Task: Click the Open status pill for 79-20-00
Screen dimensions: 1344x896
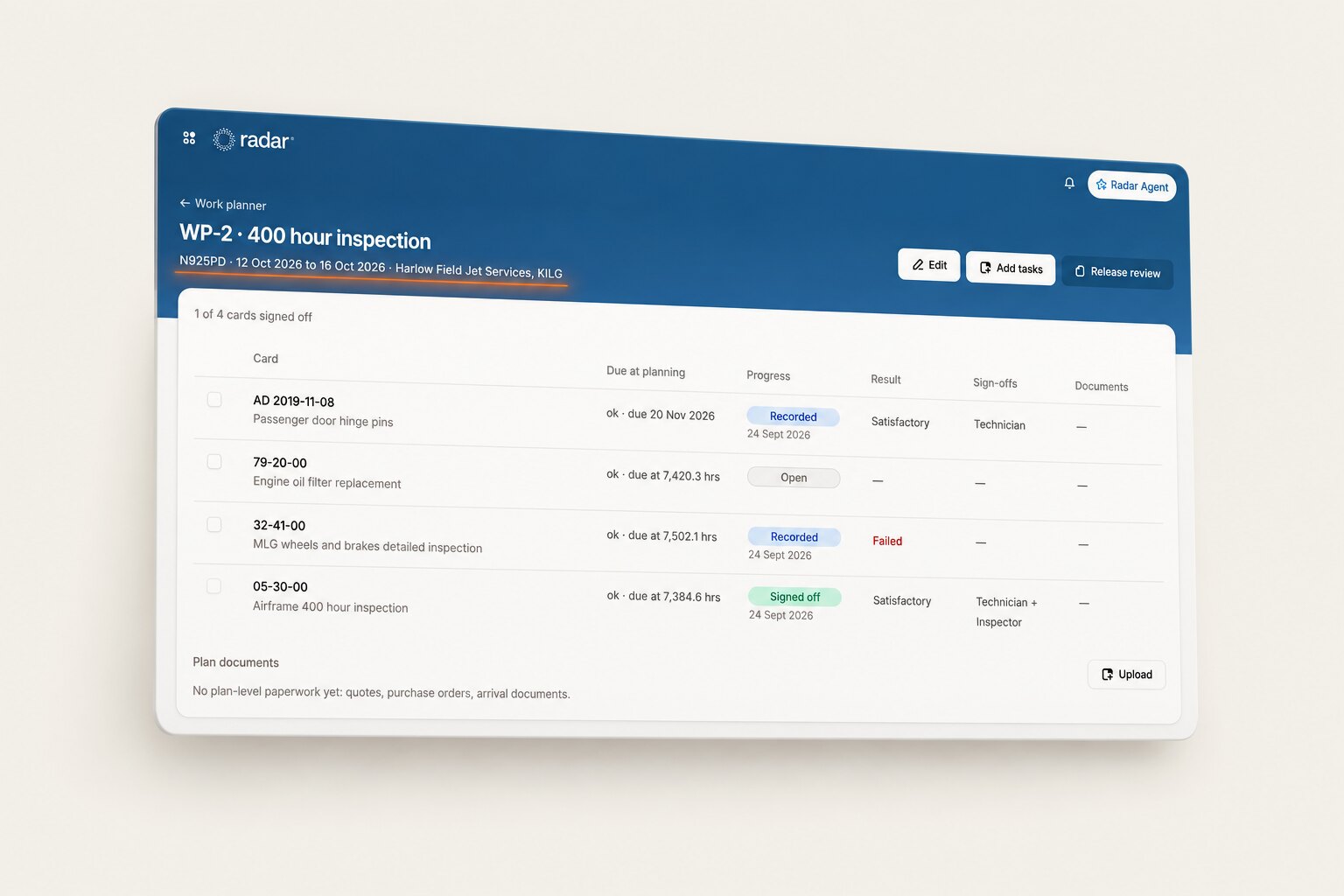Action: (x=794, y=478)
